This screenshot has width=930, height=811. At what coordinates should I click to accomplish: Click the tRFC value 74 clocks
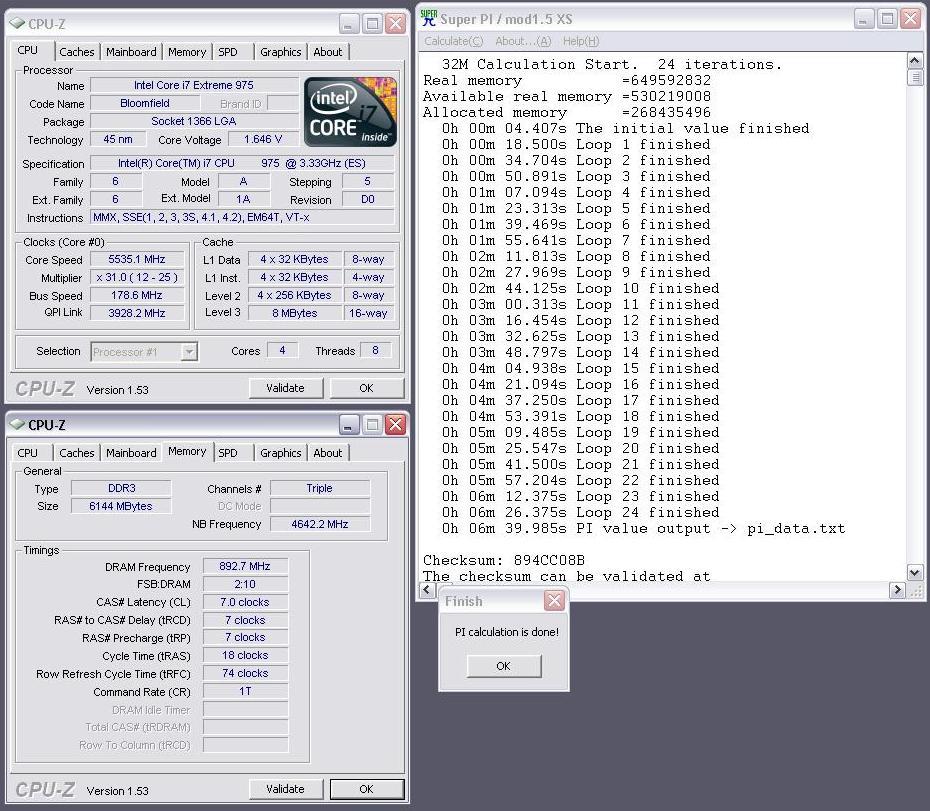tap(245, 673)
